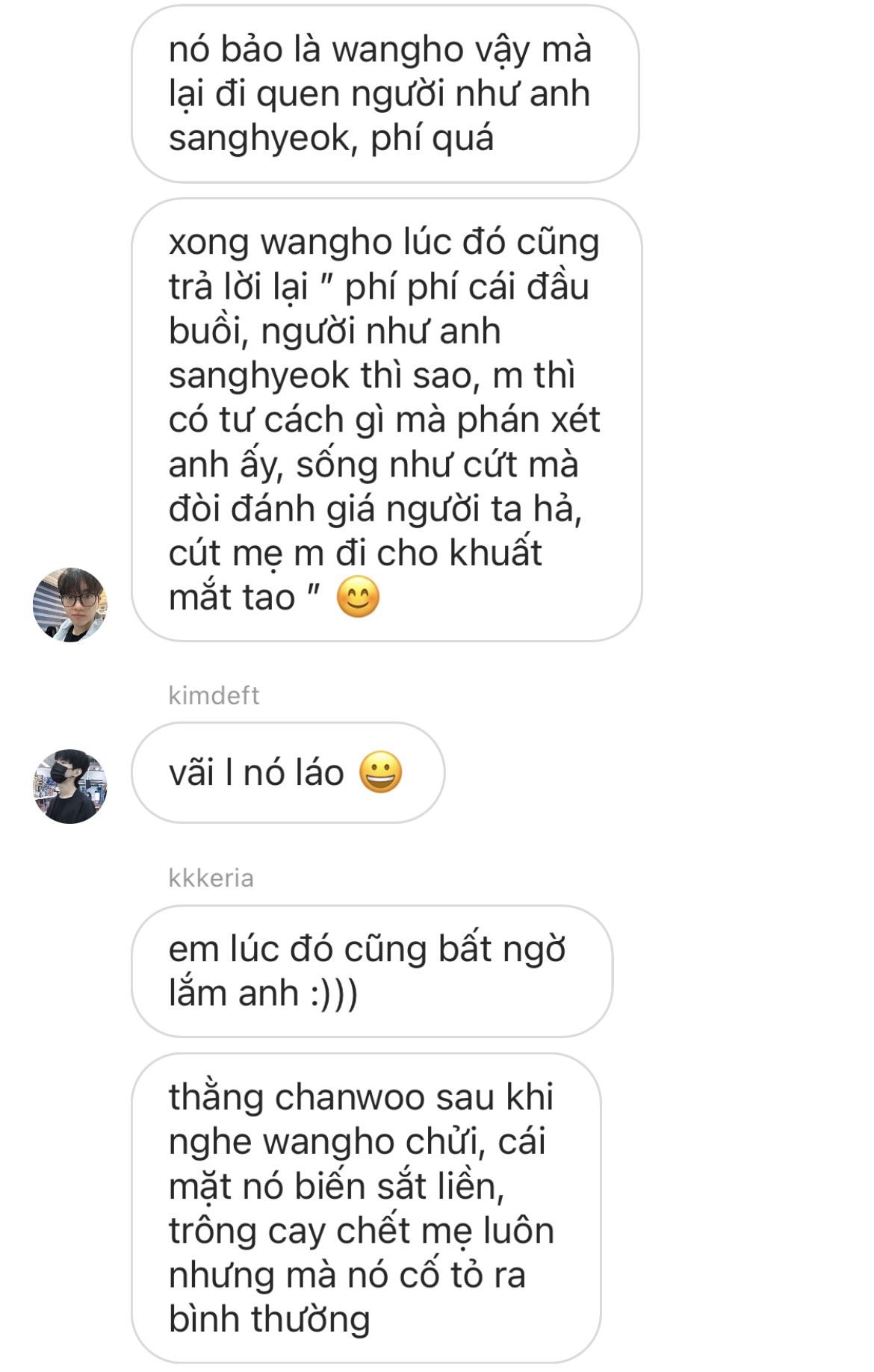Click the words 'bình thường' ending the last message
The width and height of the screenshot is (874, 1372).
click(270, 1319)
